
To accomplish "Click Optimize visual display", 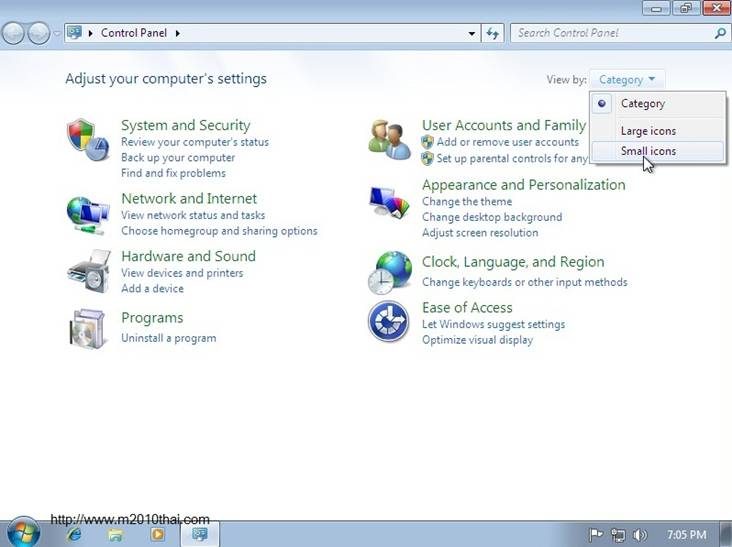I will (477, 340).
